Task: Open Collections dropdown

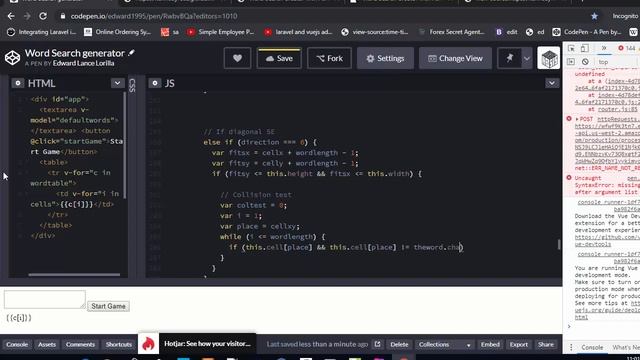Action: (x=444, y=344)
